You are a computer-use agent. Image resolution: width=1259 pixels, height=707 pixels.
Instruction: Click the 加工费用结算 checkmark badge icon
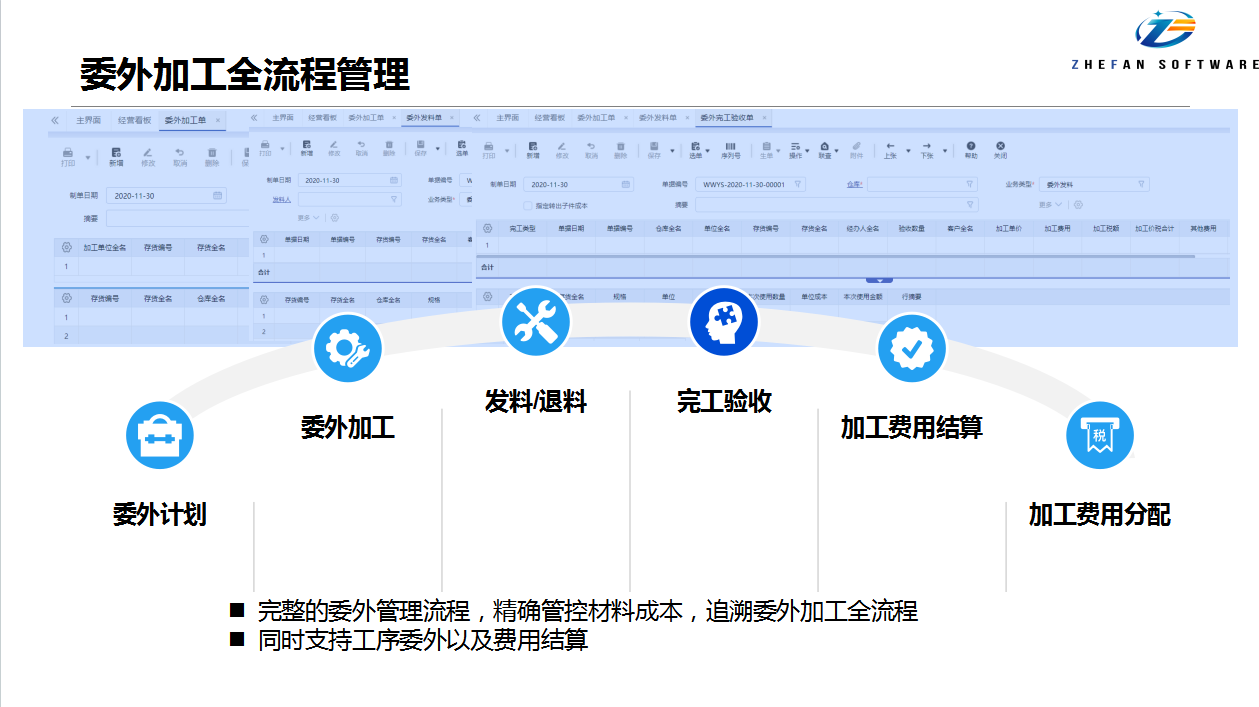pos(911,348)
